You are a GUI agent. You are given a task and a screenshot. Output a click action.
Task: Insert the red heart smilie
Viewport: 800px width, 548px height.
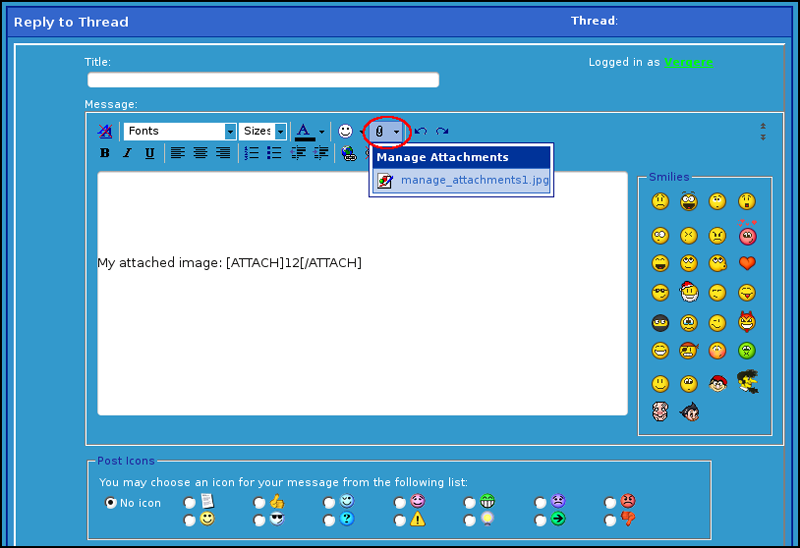click(747, 263)
